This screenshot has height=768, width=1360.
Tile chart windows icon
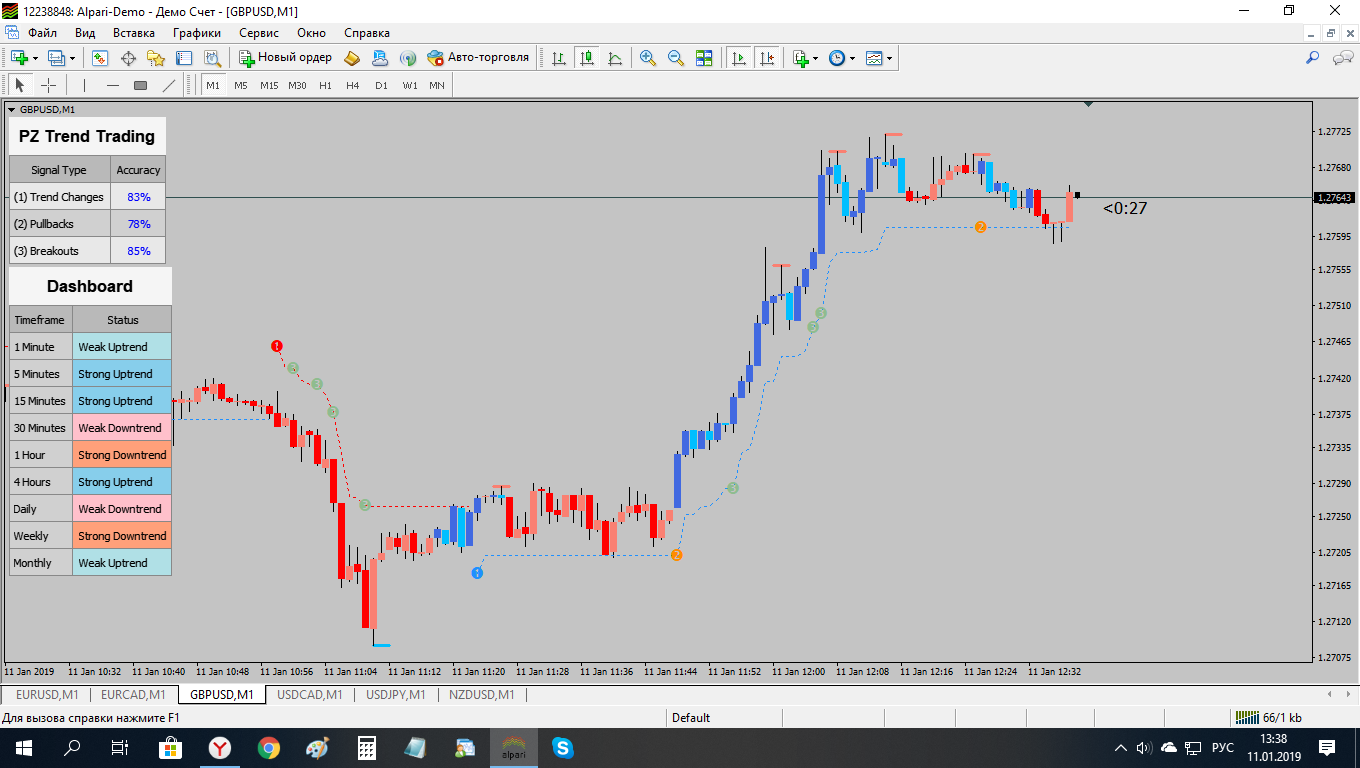(704, 58)
